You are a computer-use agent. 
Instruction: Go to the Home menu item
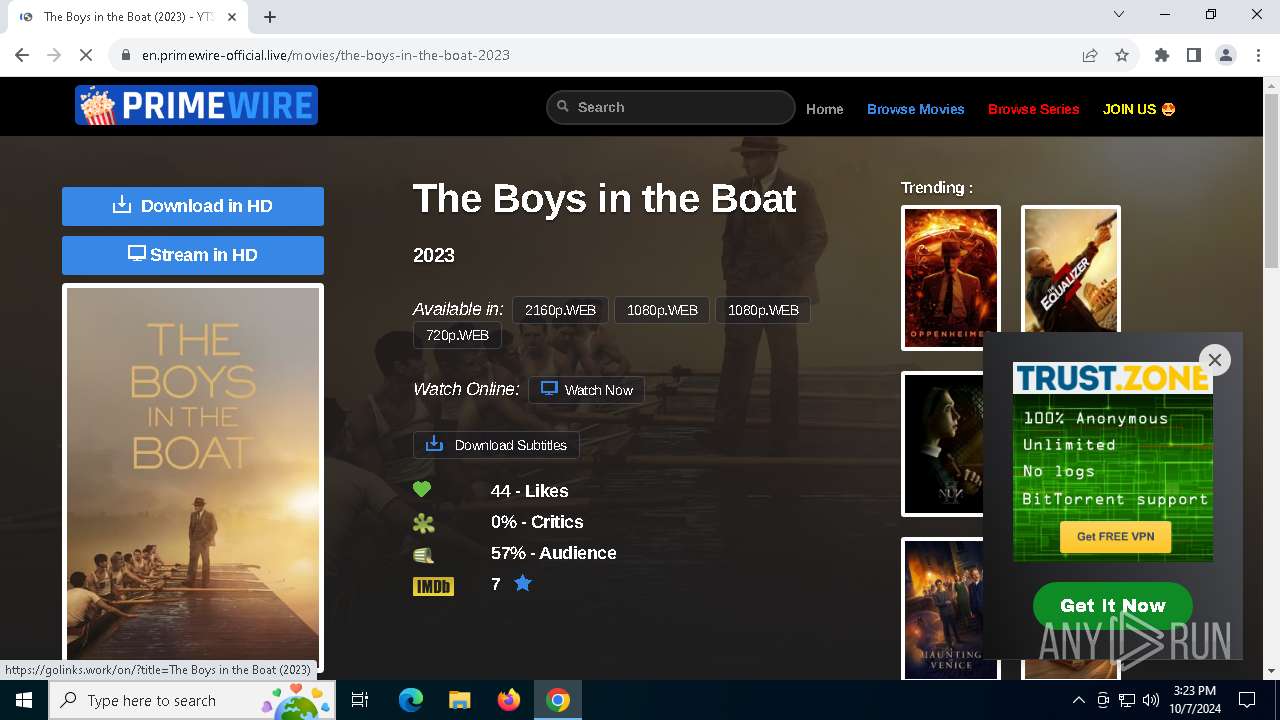(x=825, y=109)
